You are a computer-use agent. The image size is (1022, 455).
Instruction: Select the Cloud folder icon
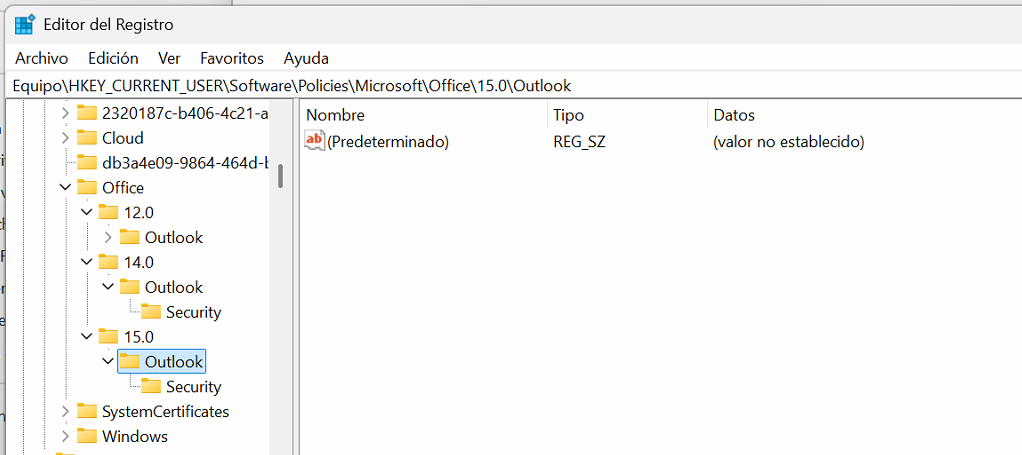click(x=87, y=138)
